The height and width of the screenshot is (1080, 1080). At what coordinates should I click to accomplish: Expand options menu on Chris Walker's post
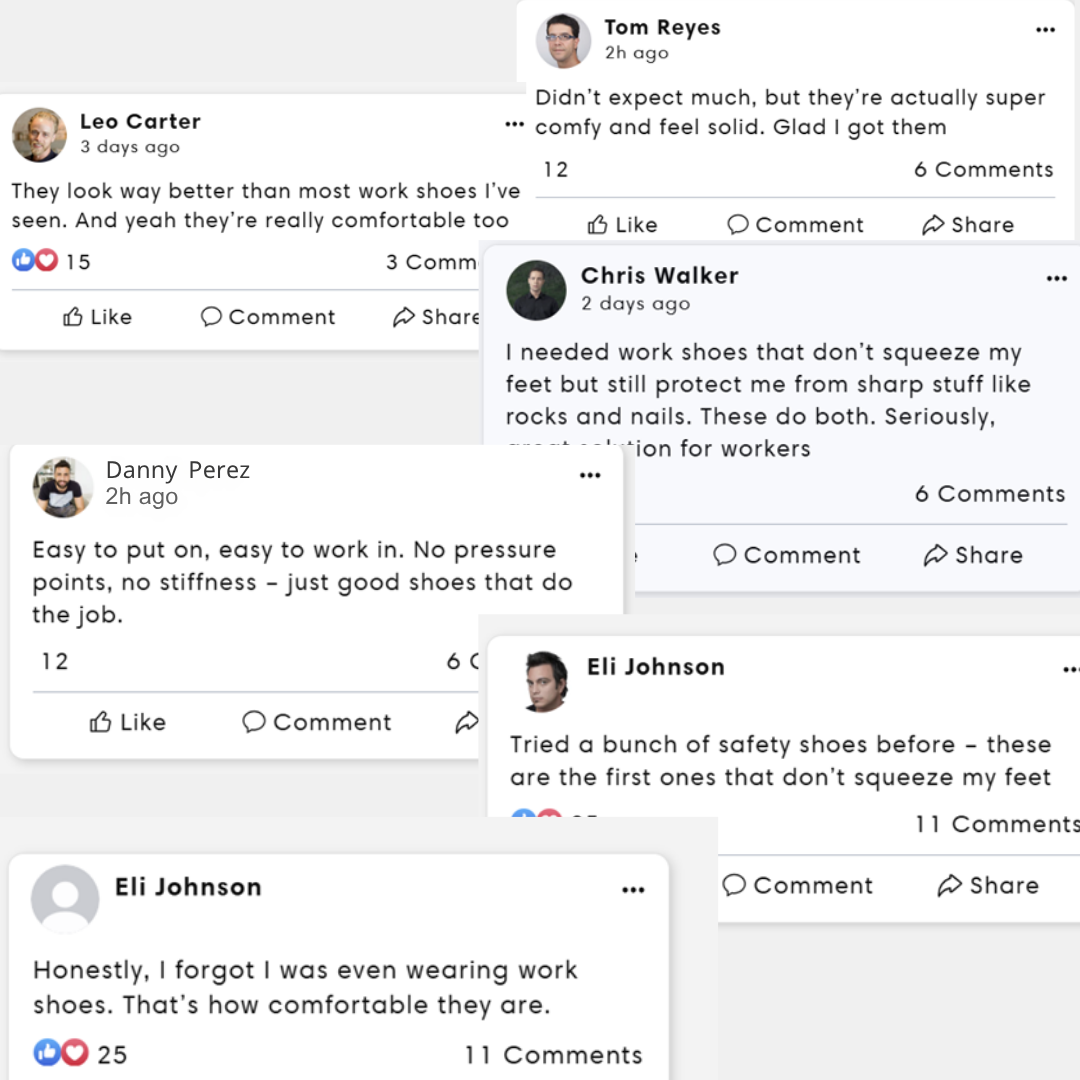pos(1056,279)
